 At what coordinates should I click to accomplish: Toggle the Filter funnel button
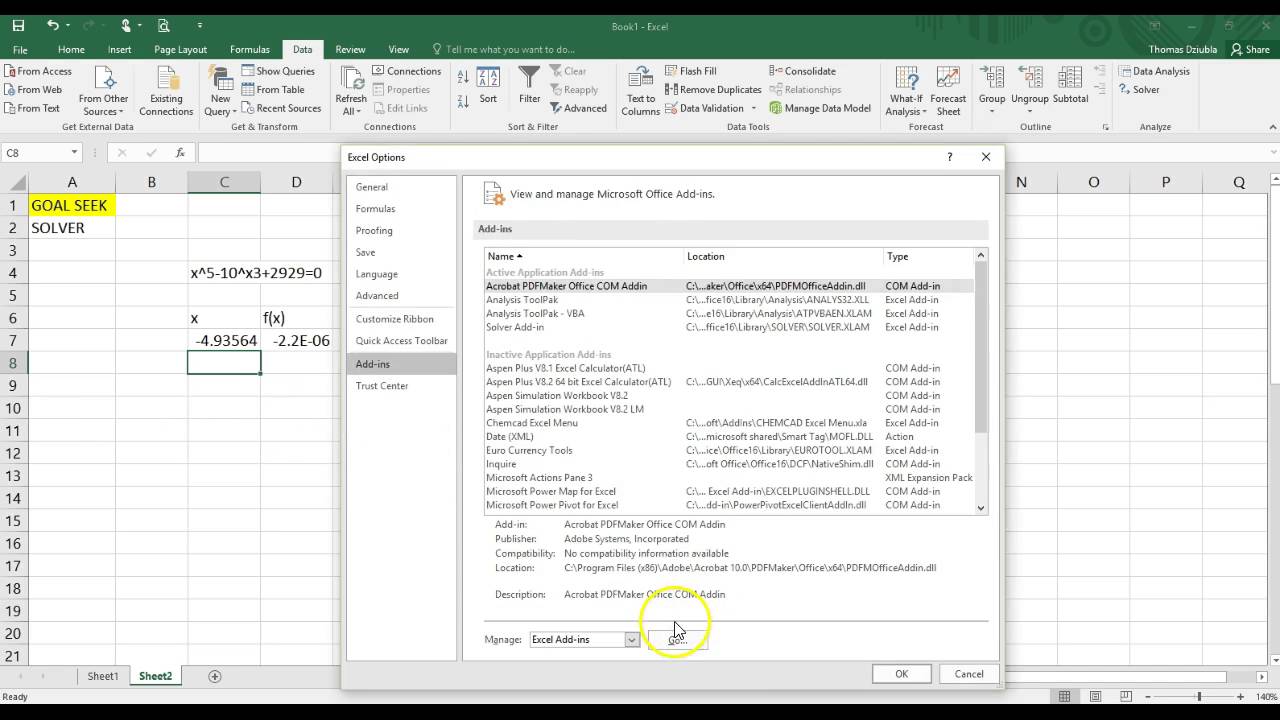pyautogui.click(x=530, y=85)
